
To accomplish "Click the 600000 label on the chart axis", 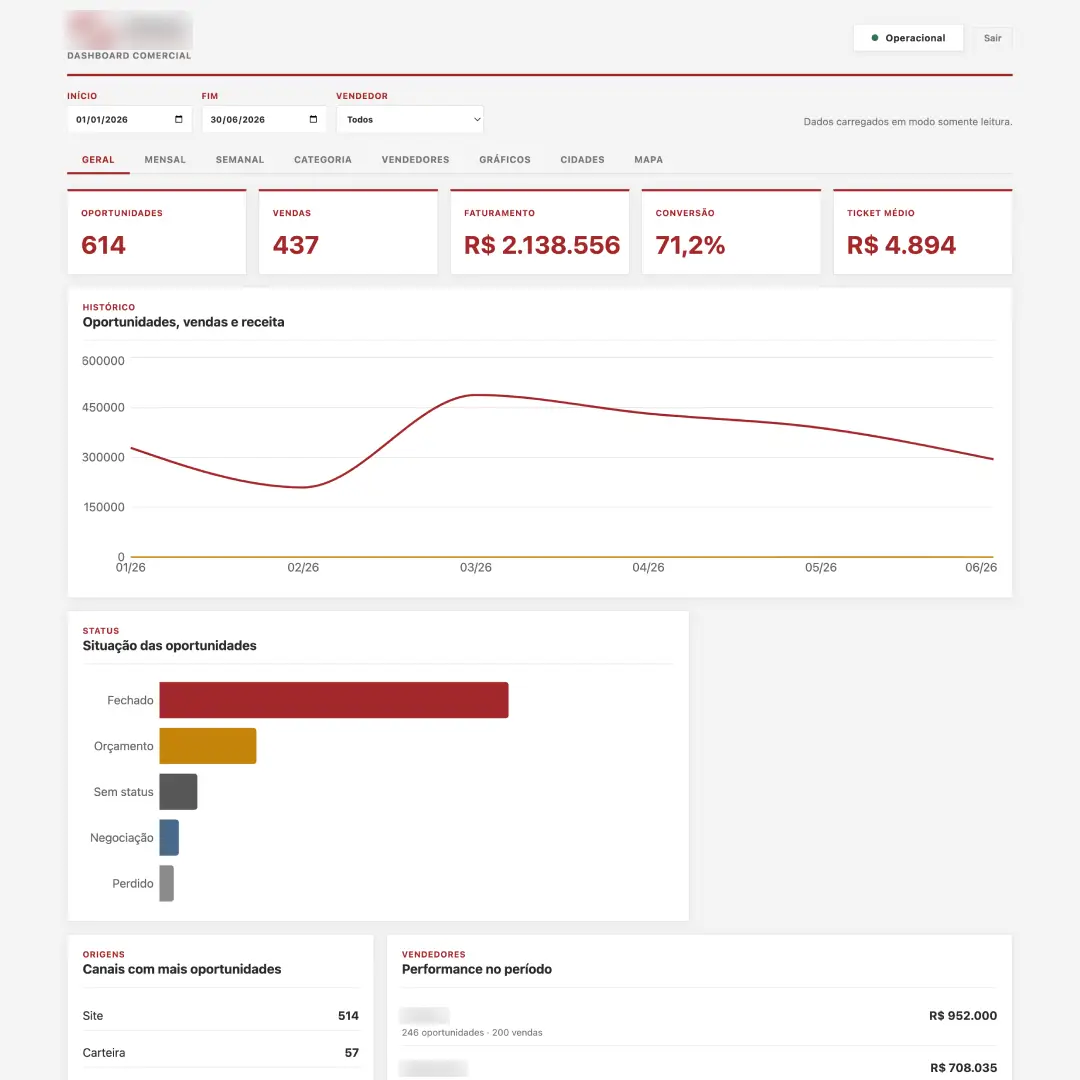I will (103, 361).
